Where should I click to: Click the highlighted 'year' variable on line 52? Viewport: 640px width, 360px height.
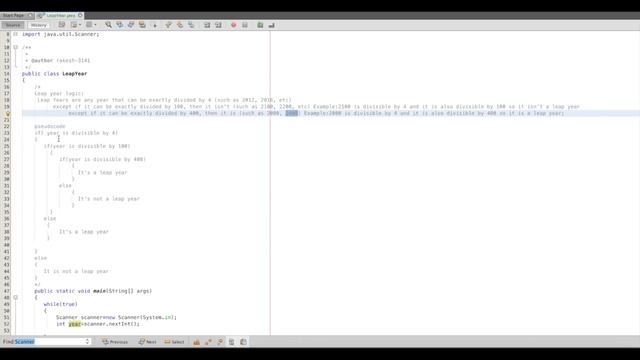tap(75, 324)
